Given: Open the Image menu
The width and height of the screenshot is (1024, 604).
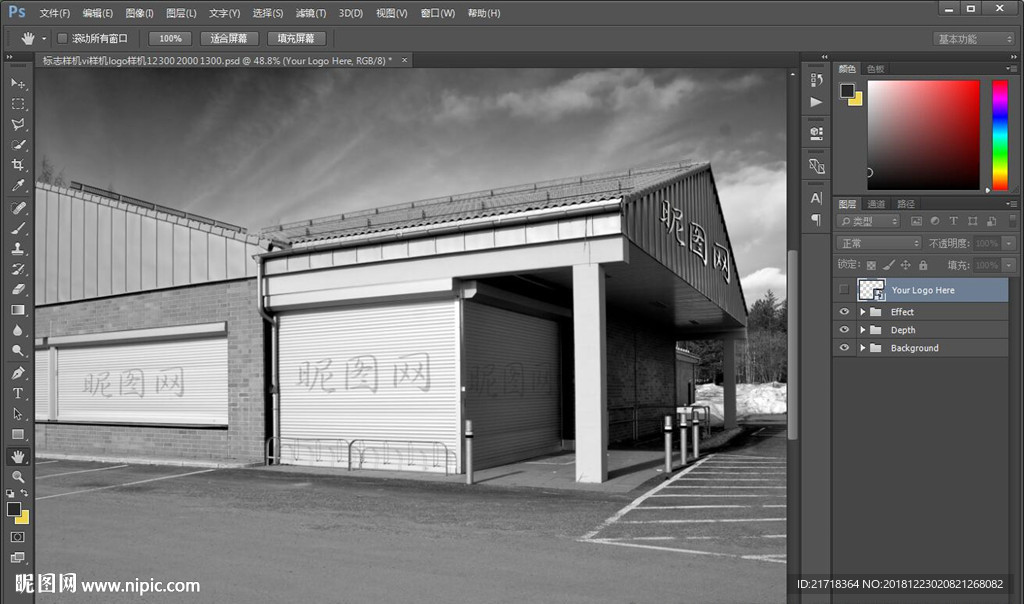Looking at the screenshot, I should tap(139, 13).
